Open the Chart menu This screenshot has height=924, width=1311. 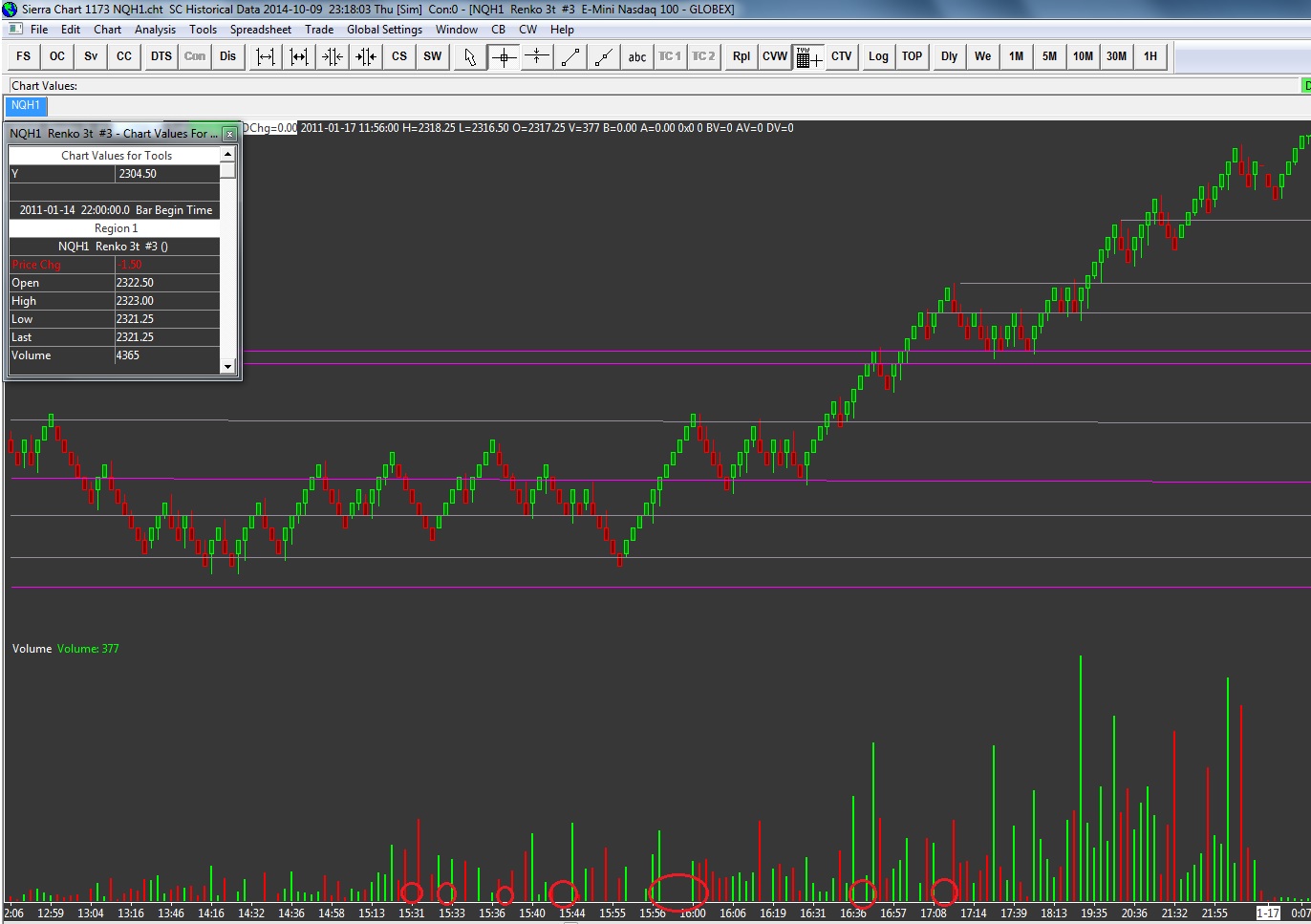(x=107, y=30)
